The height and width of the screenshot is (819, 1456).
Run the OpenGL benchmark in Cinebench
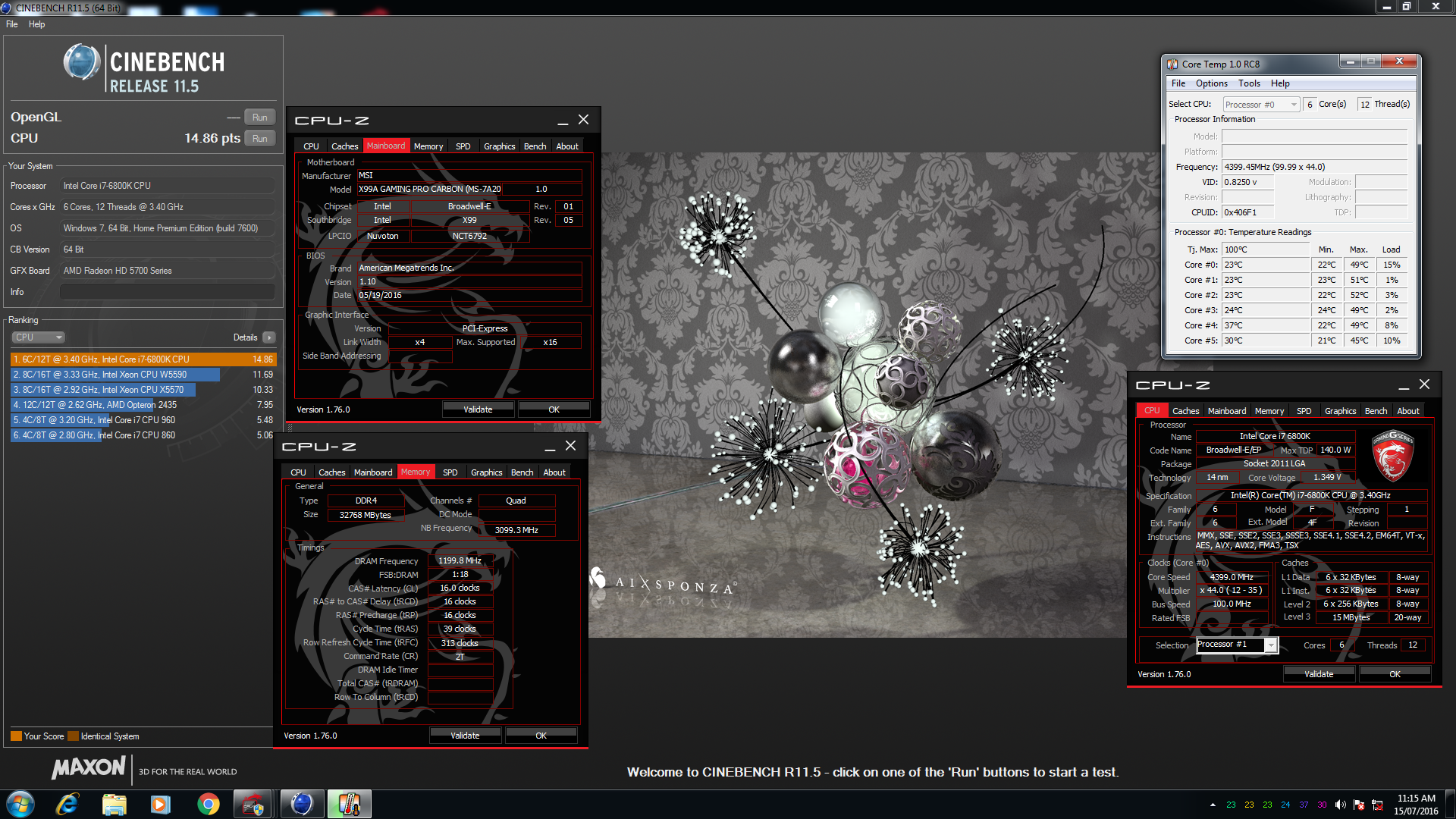[259, 118]
